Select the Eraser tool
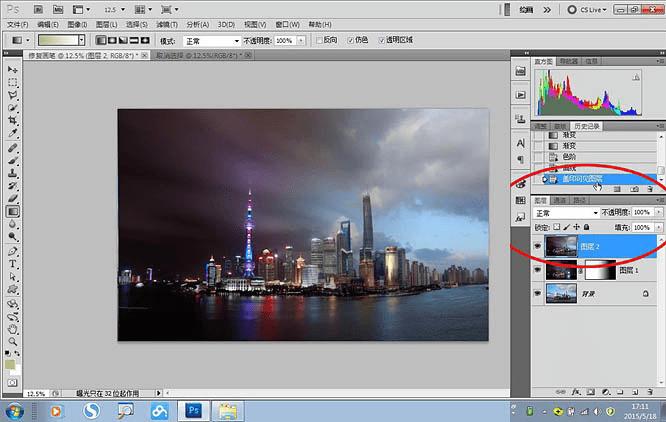 [x=13, y=198]
